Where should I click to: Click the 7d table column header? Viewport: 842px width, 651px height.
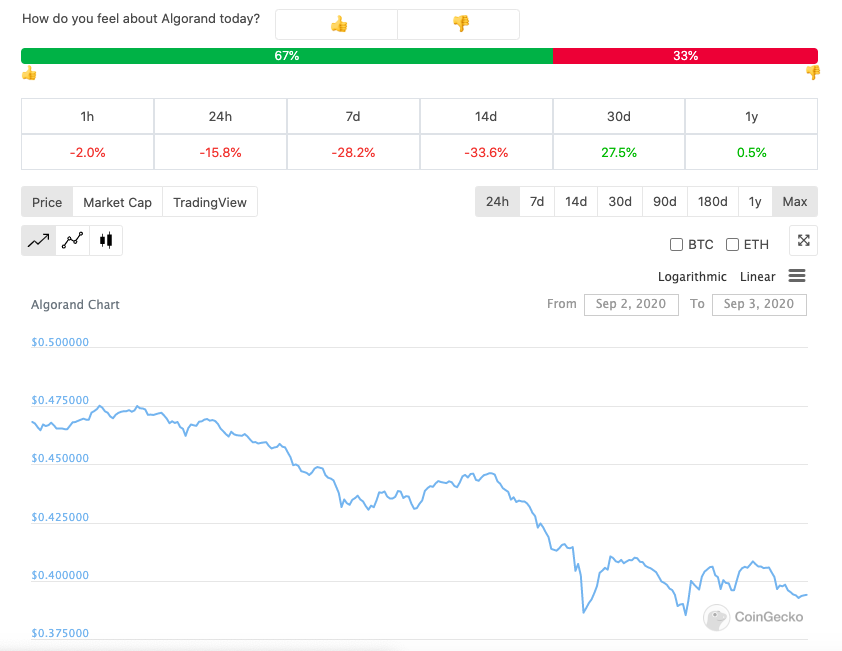point(353,117)
